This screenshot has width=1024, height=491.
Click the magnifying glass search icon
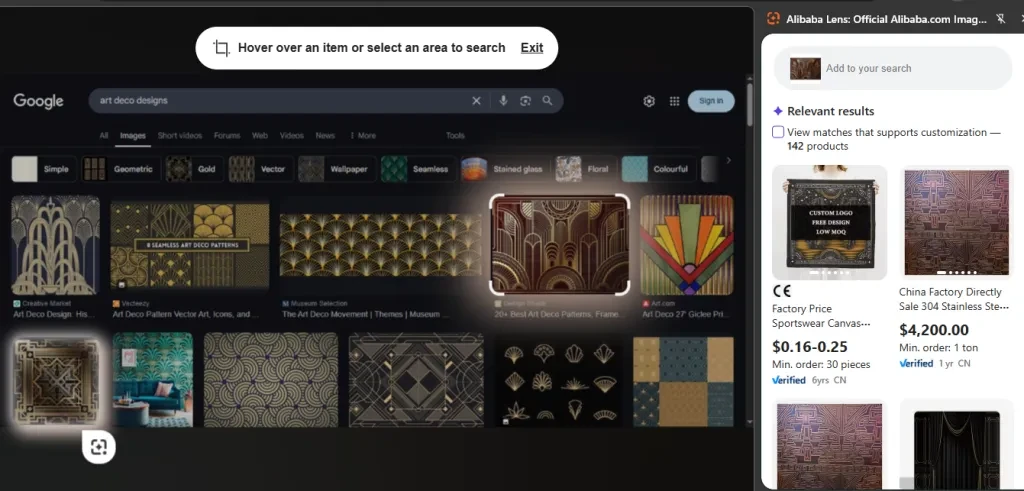point(547,101)
